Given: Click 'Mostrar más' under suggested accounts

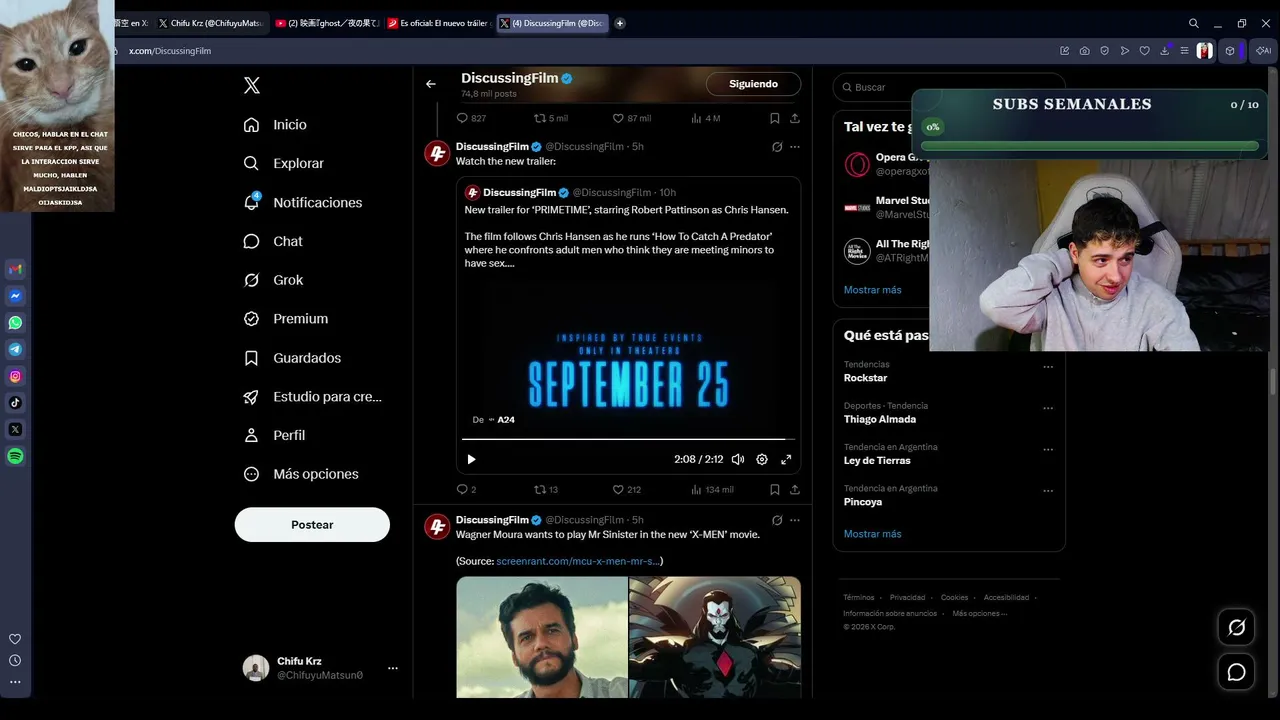Looking at the screenshot, I should [872, 290].
